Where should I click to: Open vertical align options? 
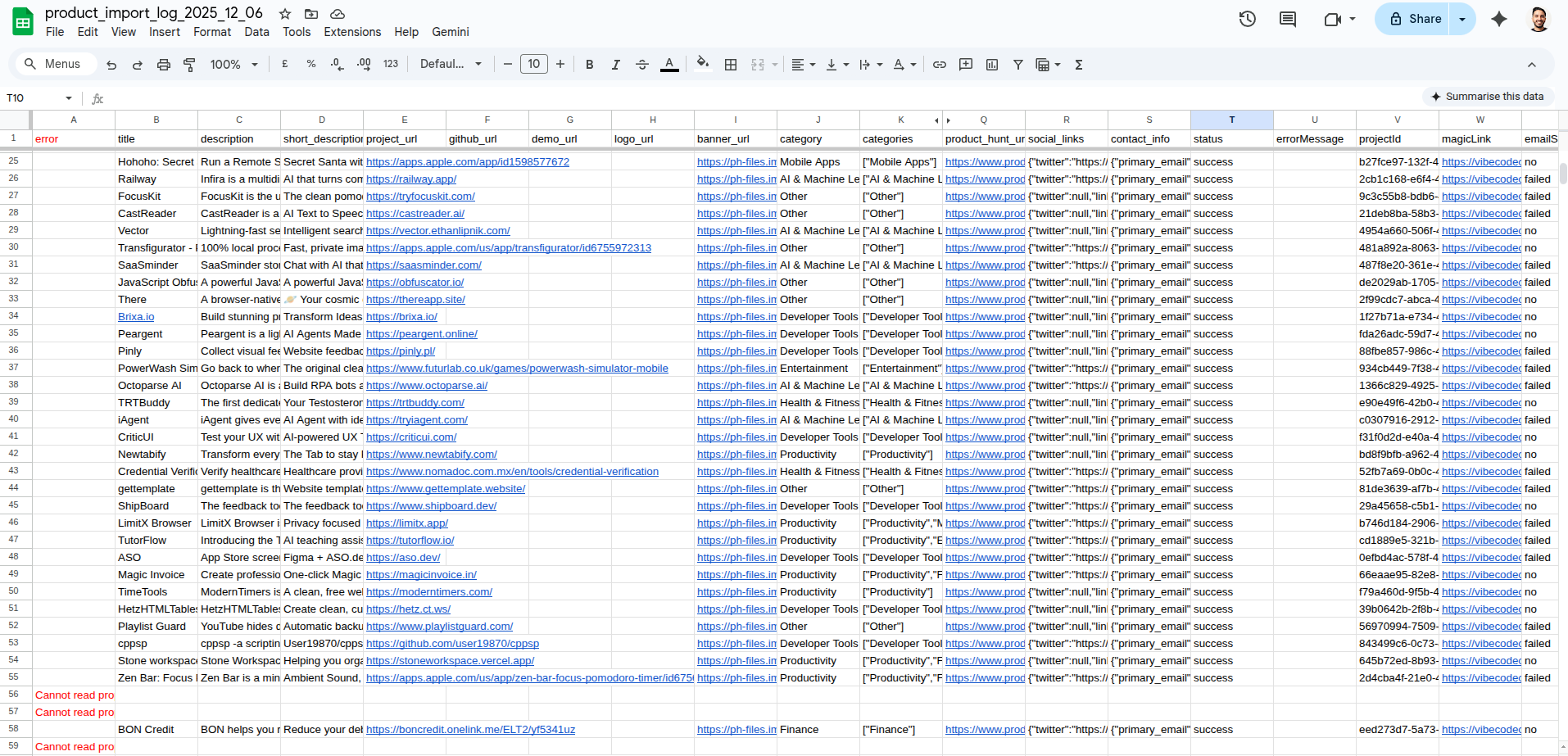837,65
